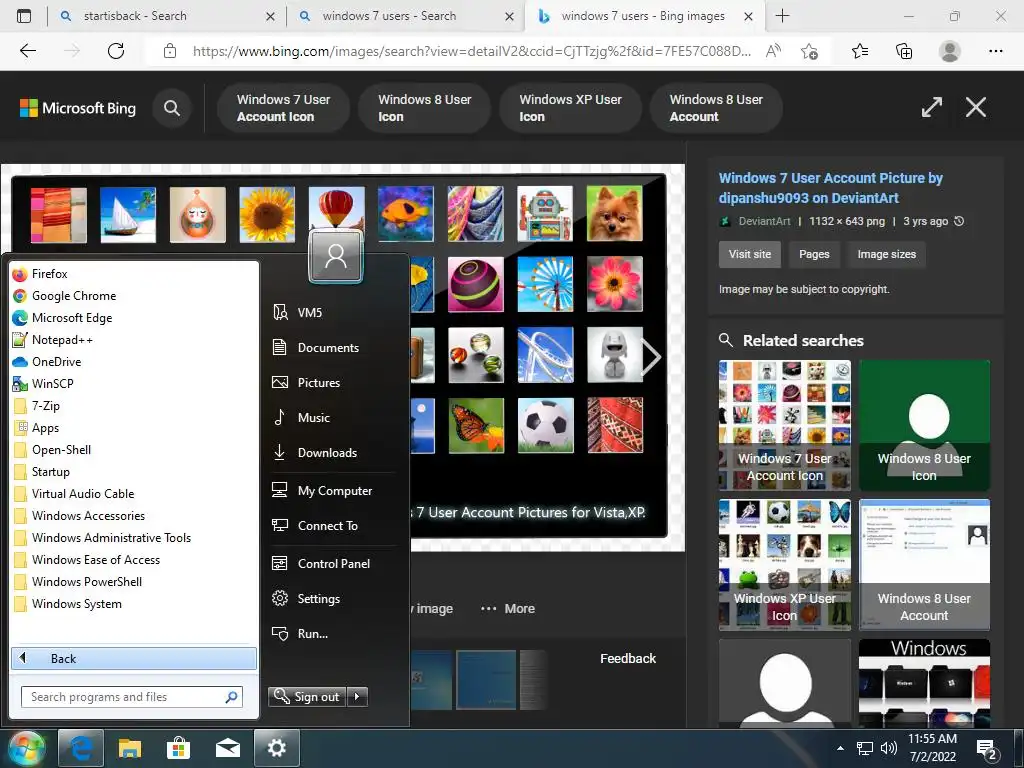Viewport: 1024px width, 768px height.
Task: Open Sign out options arrow
Action: 357,697
